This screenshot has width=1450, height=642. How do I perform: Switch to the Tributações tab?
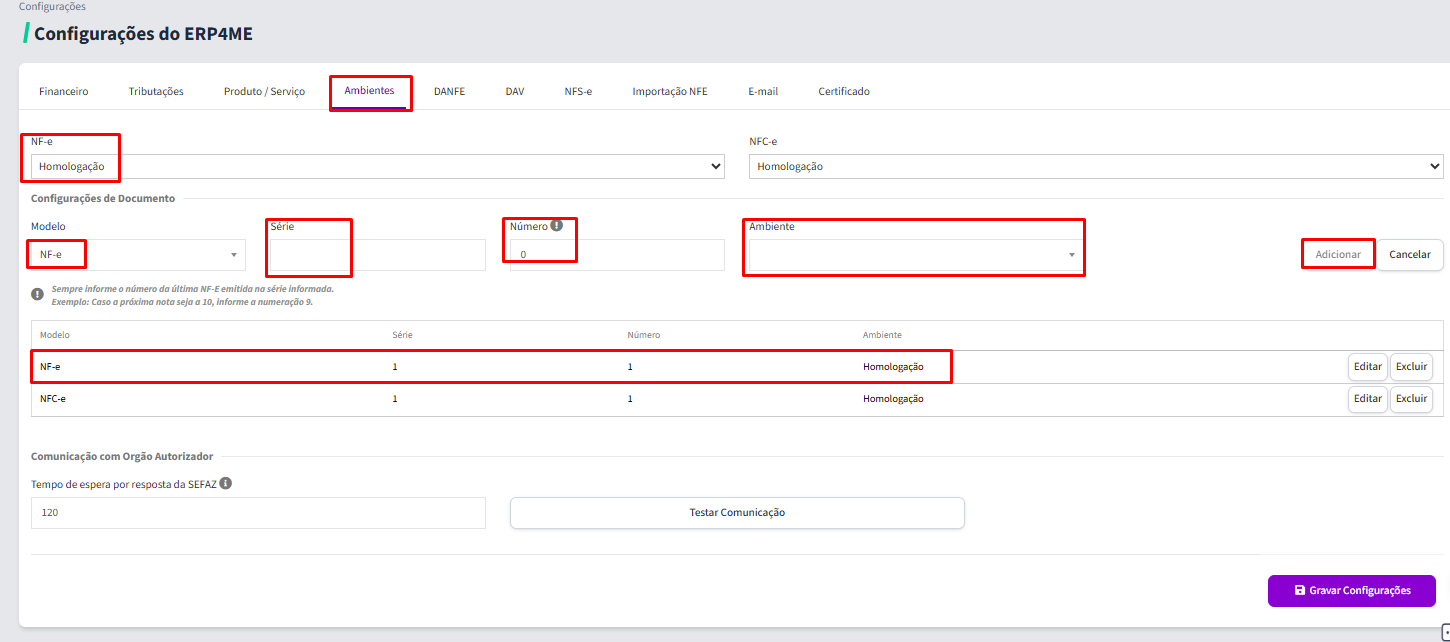click(x=156, y=91)
